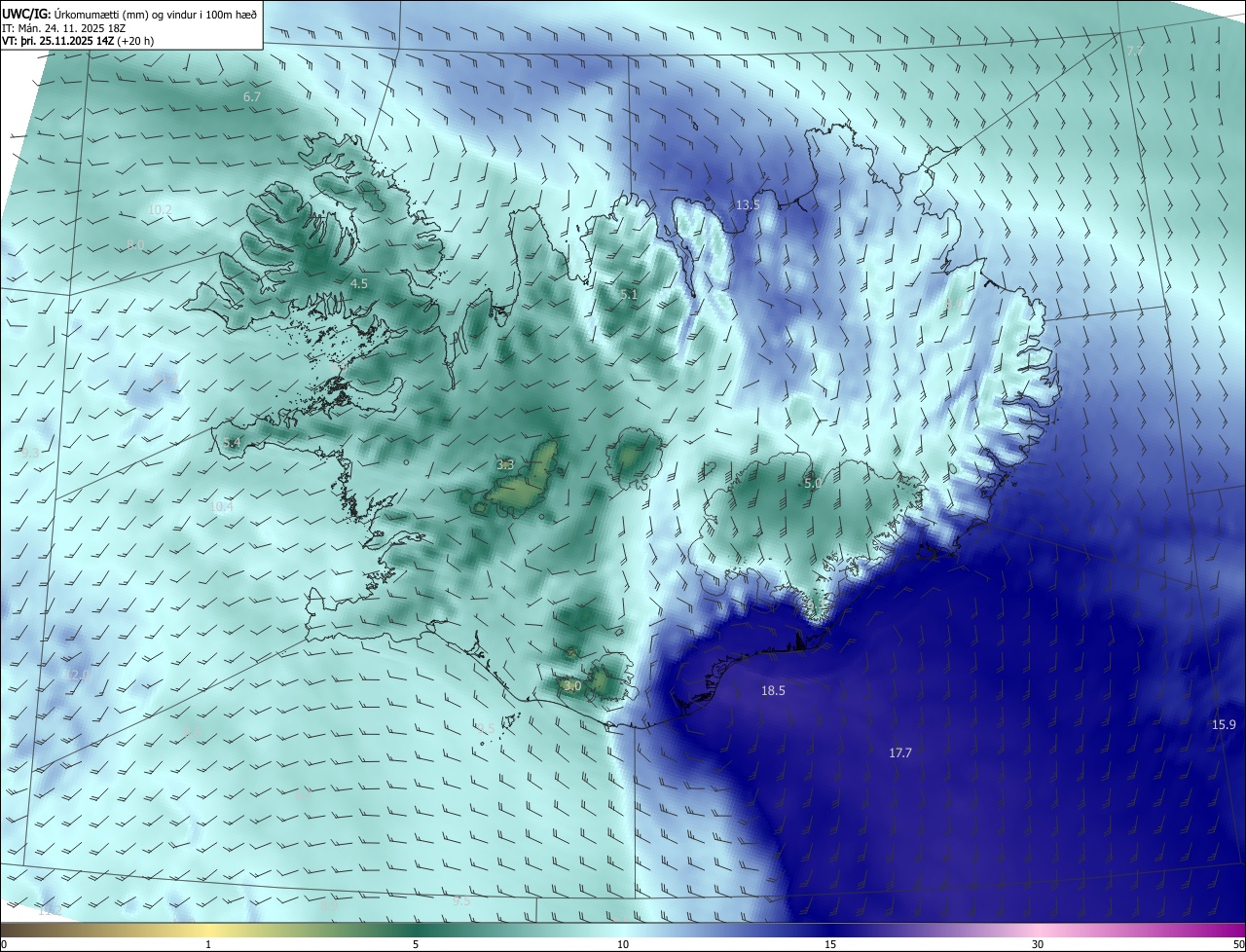Click the 18.5 value off the southeast coast
1246x952 pixels.
pyautogui.click(x=773, y=690)
